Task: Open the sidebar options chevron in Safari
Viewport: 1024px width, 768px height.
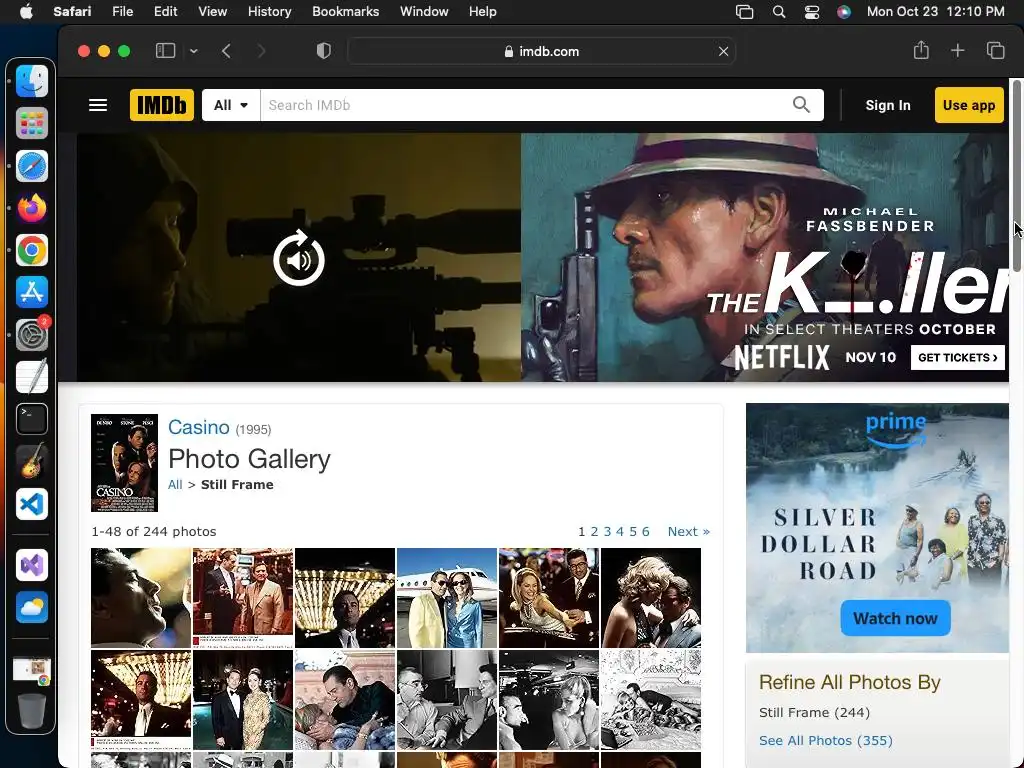Action: (x=194, y=51)
